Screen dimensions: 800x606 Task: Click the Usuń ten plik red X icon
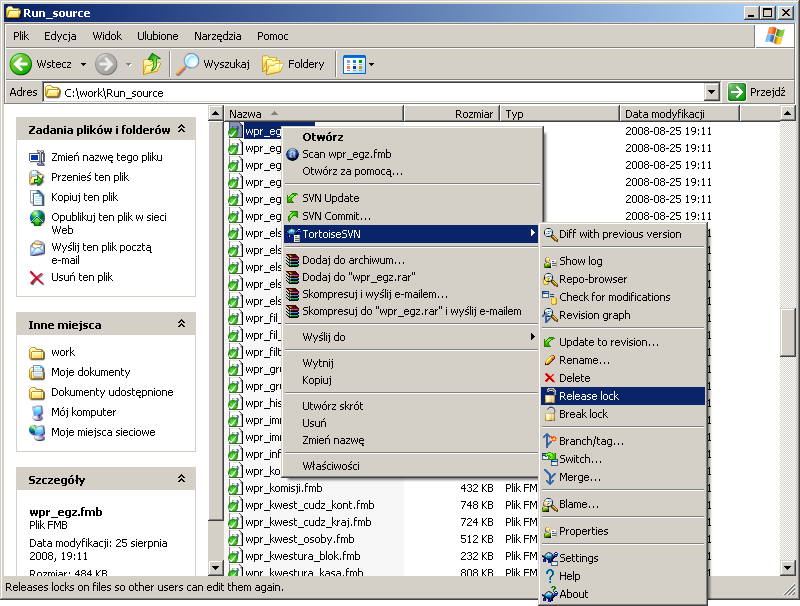coord(37,277)
